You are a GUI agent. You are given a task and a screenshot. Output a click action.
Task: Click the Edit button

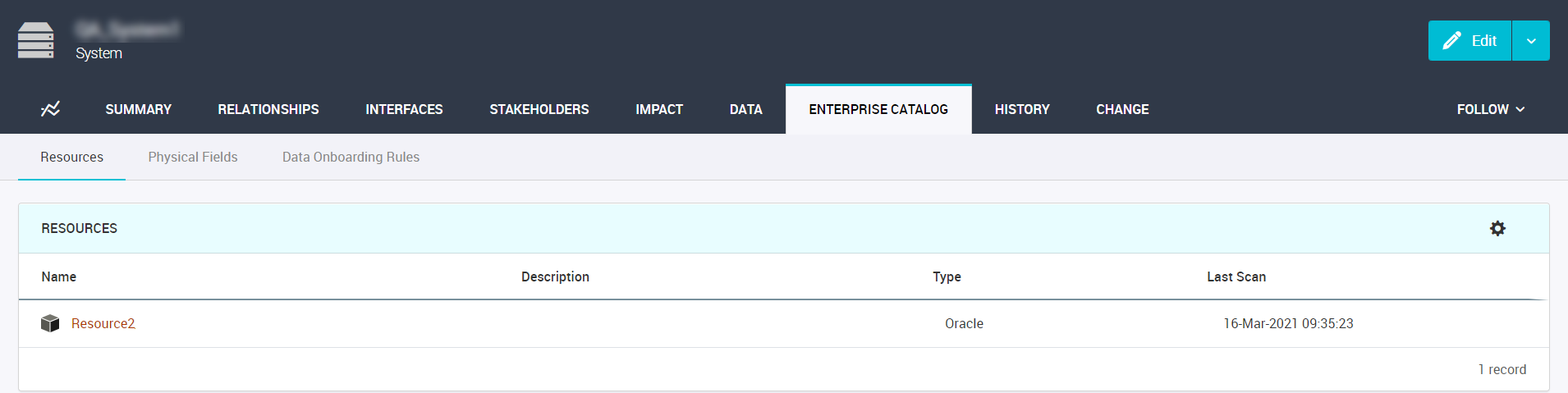[1469, 40]
